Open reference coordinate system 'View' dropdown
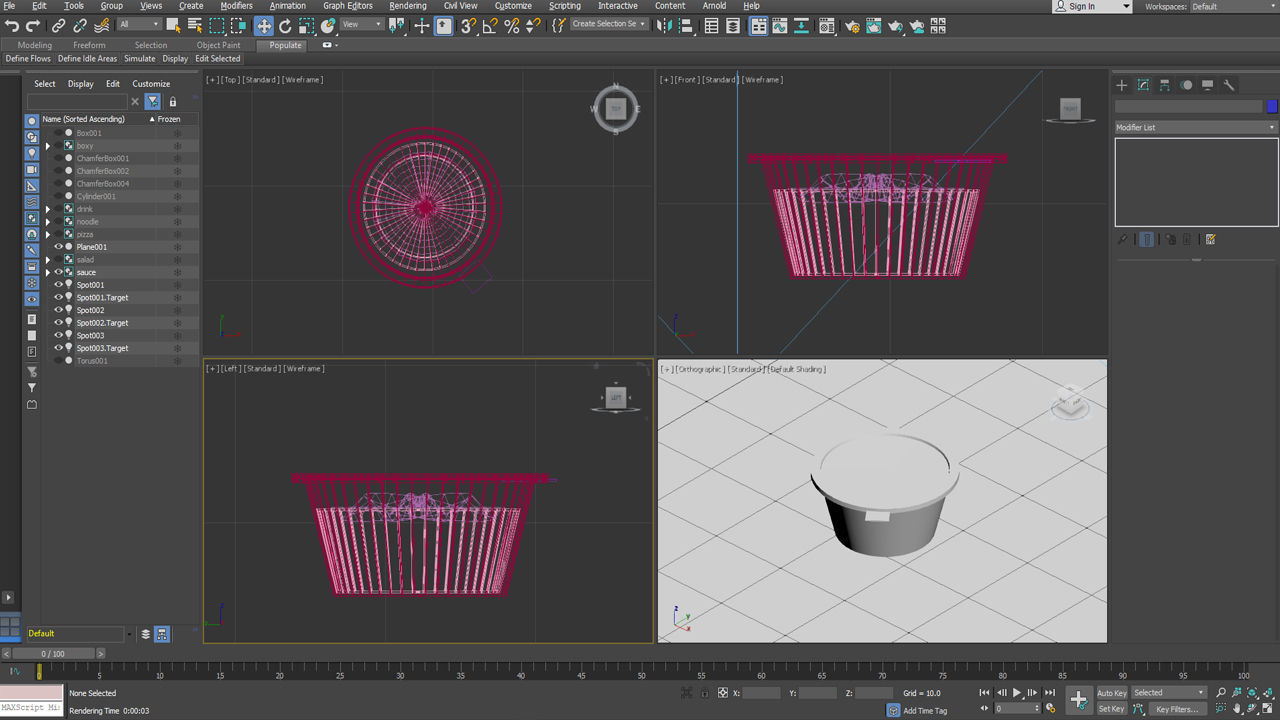Image resolution: width=1280 pixels, height=720 pixels. 361,24
